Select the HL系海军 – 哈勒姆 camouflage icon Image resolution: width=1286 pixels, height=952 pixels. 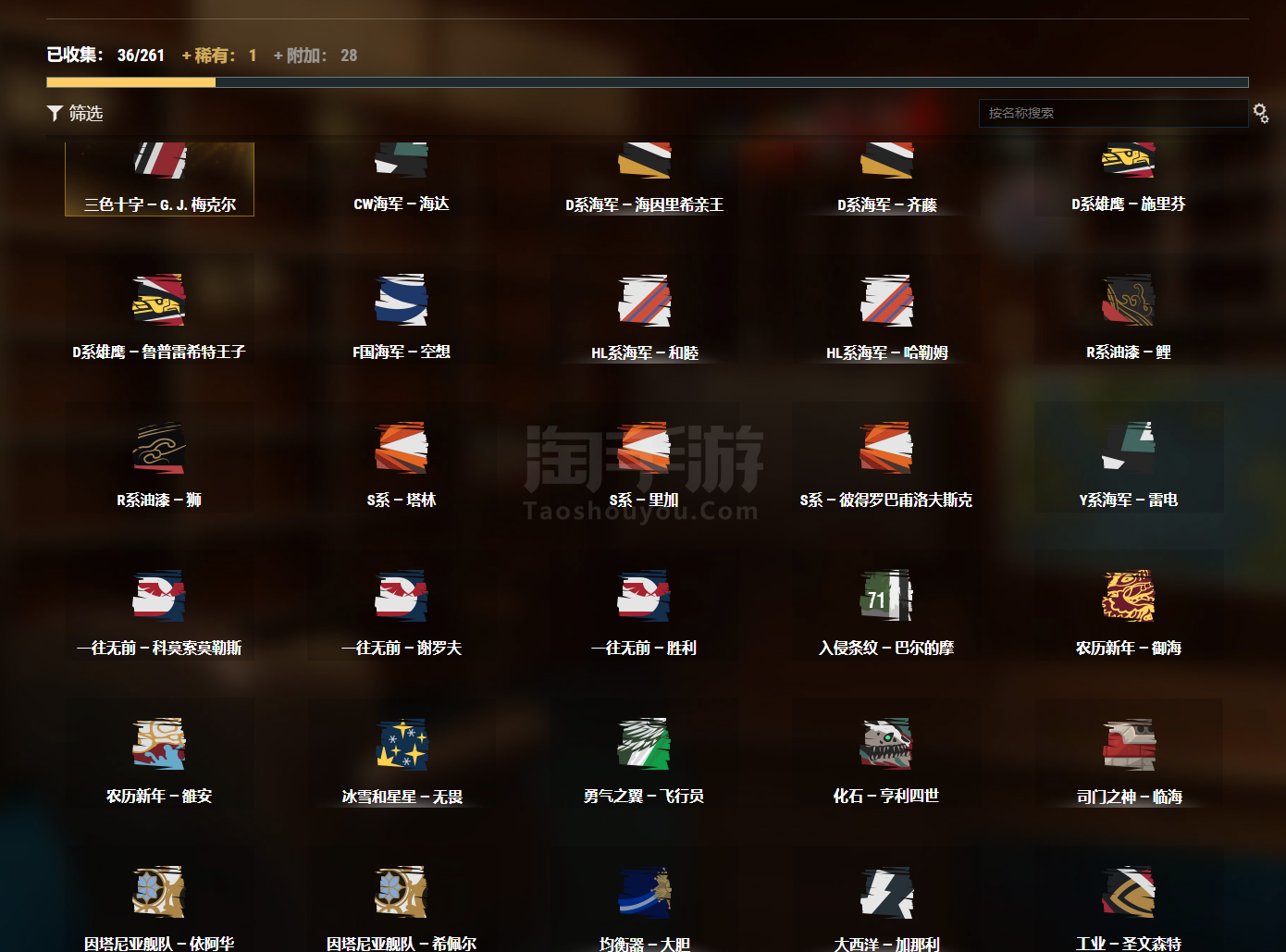click(x=886, y=300)
